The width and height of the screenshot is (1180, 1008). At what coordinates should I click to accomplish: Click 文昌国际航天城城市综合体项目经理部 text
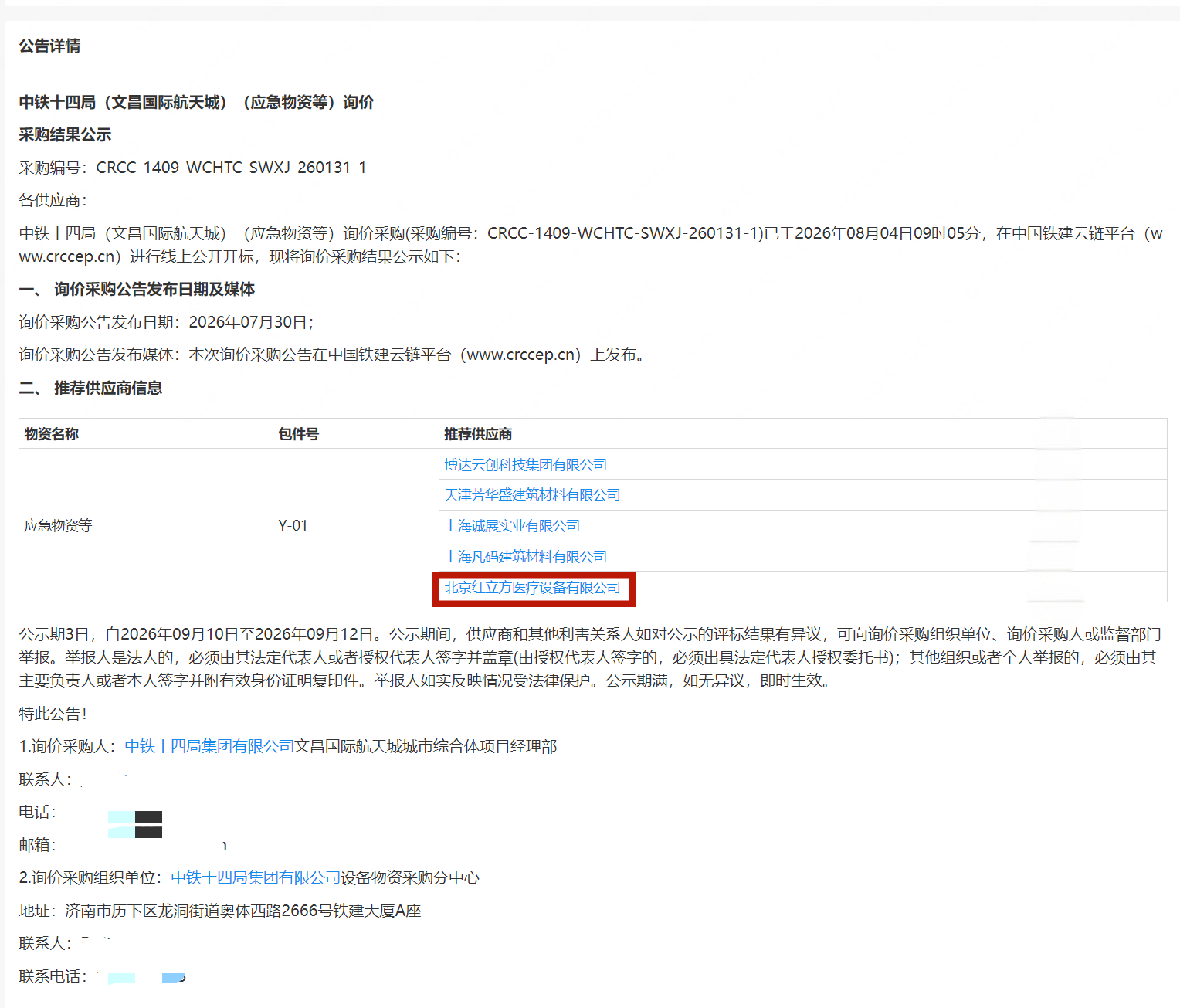(426, 746)
